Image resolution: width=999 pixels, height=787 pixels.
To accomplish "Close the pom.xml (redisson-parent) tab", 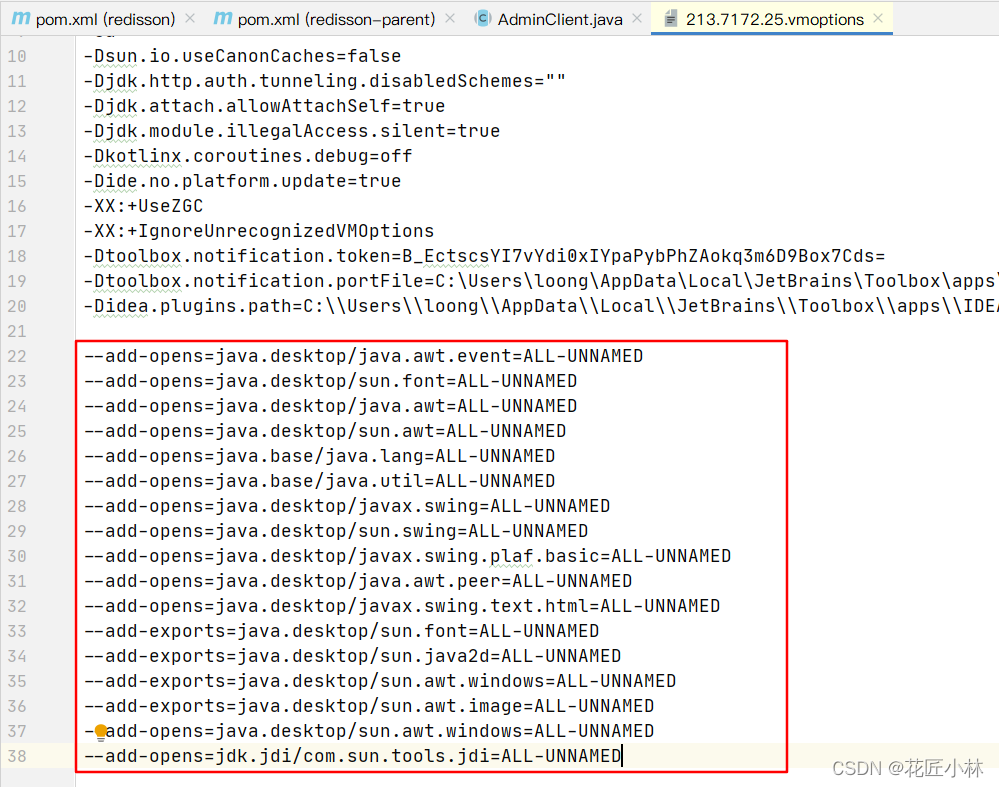I will [450, 19].
